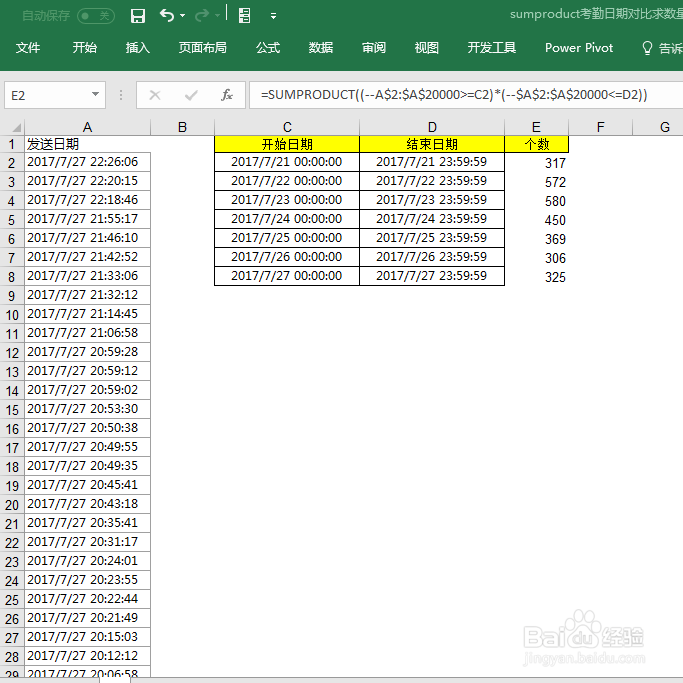Select end date cell 2017/7/22 23:59:59

432,181
